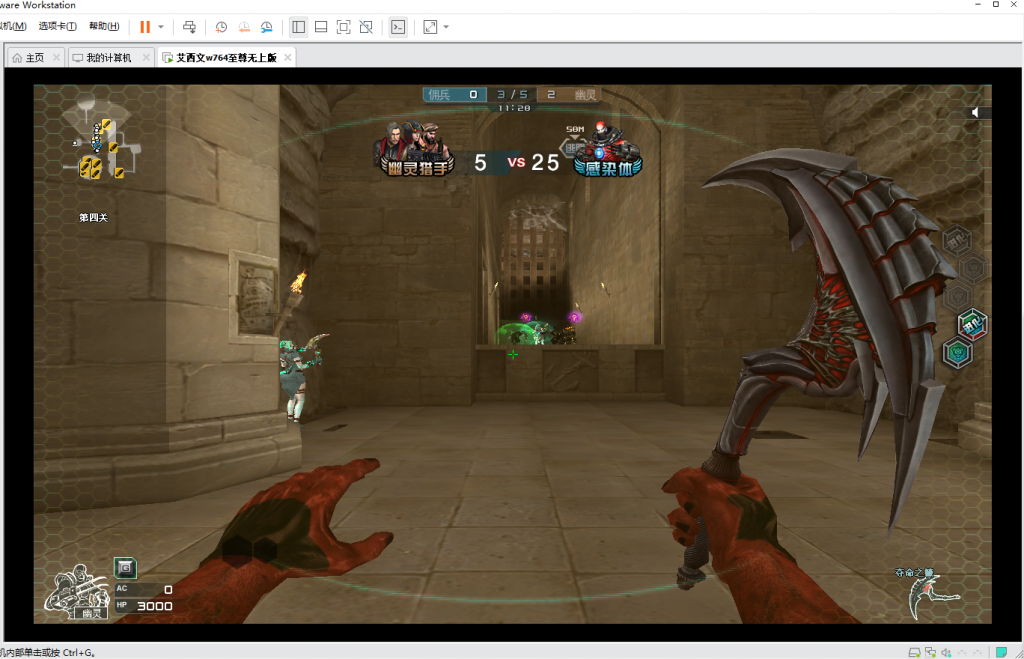
Task: Take a snapshot of this virtual machine
Action: 221,27
